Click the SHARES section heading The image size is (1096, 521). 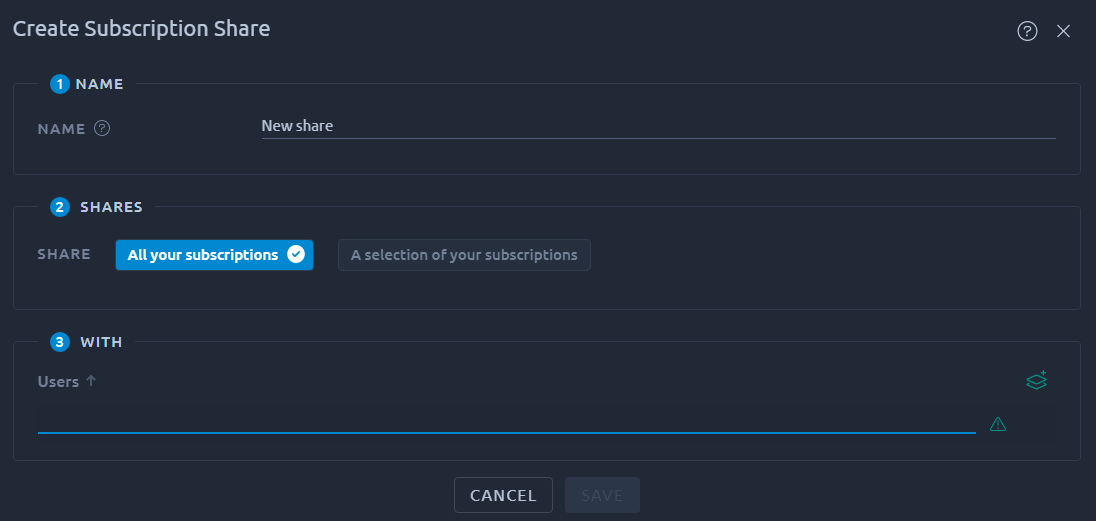click(111, 207)
